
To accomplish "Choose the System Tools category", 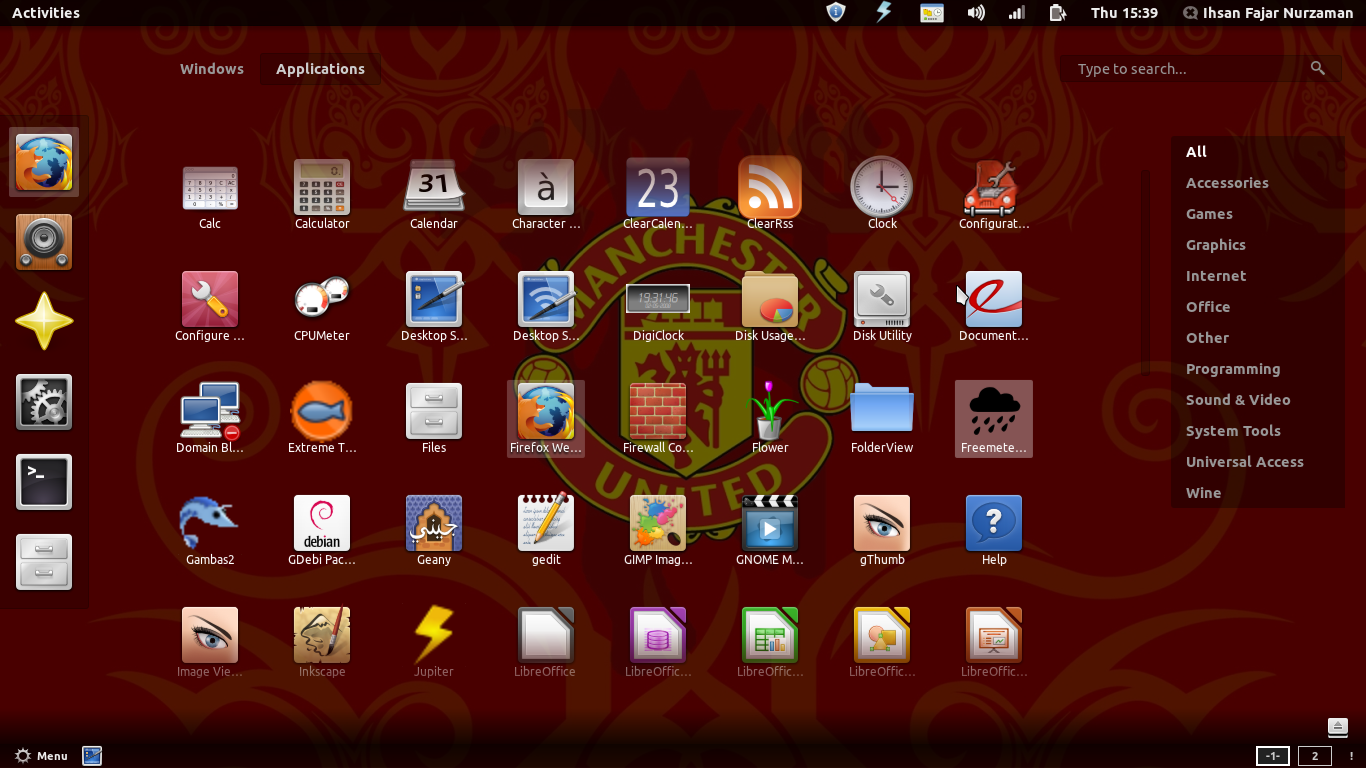I will (1233, 430).
